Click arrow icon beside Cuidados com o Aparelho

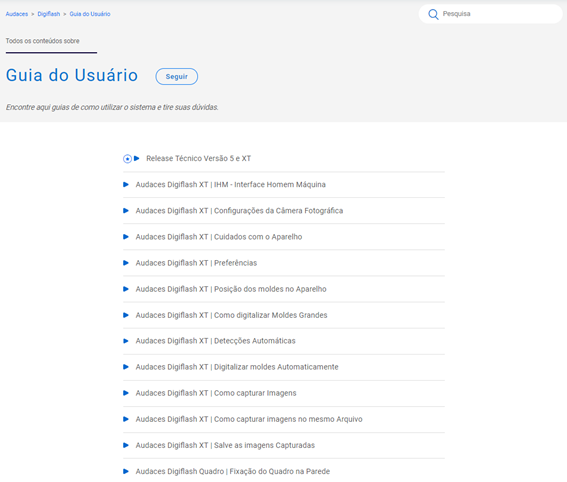pos(126,237)
